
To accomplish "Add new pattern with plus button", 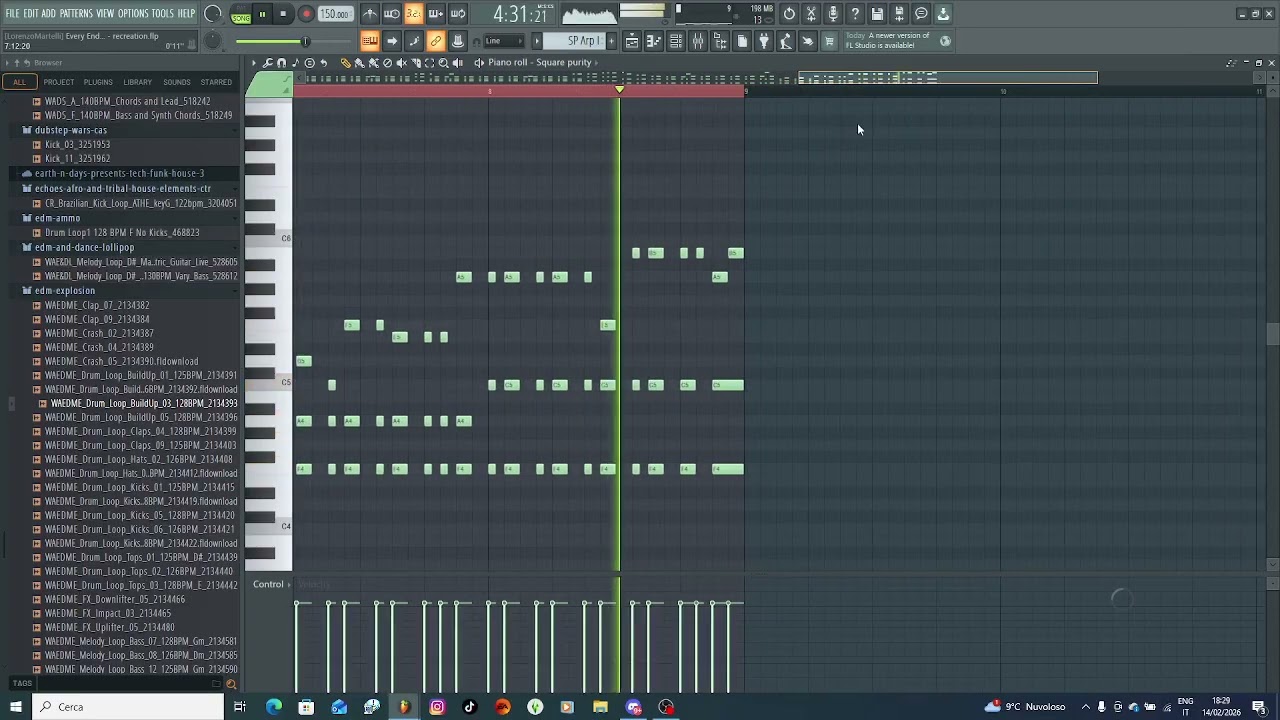I will pyautogui.click(x=610, y=41).
